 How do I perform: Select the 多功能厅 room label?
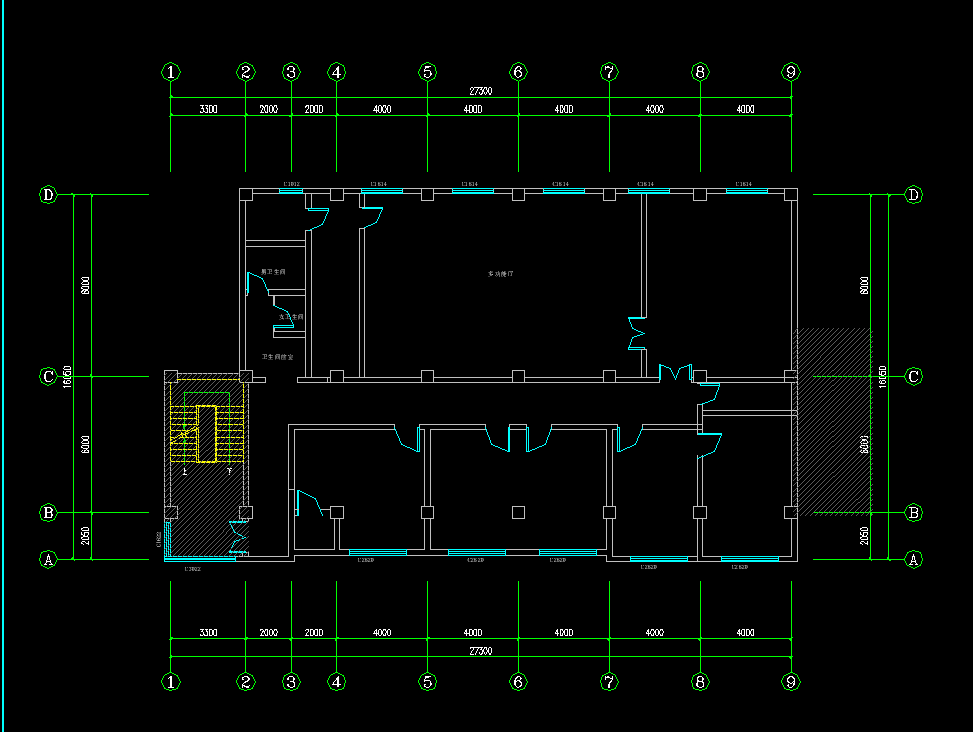point(500,274)
